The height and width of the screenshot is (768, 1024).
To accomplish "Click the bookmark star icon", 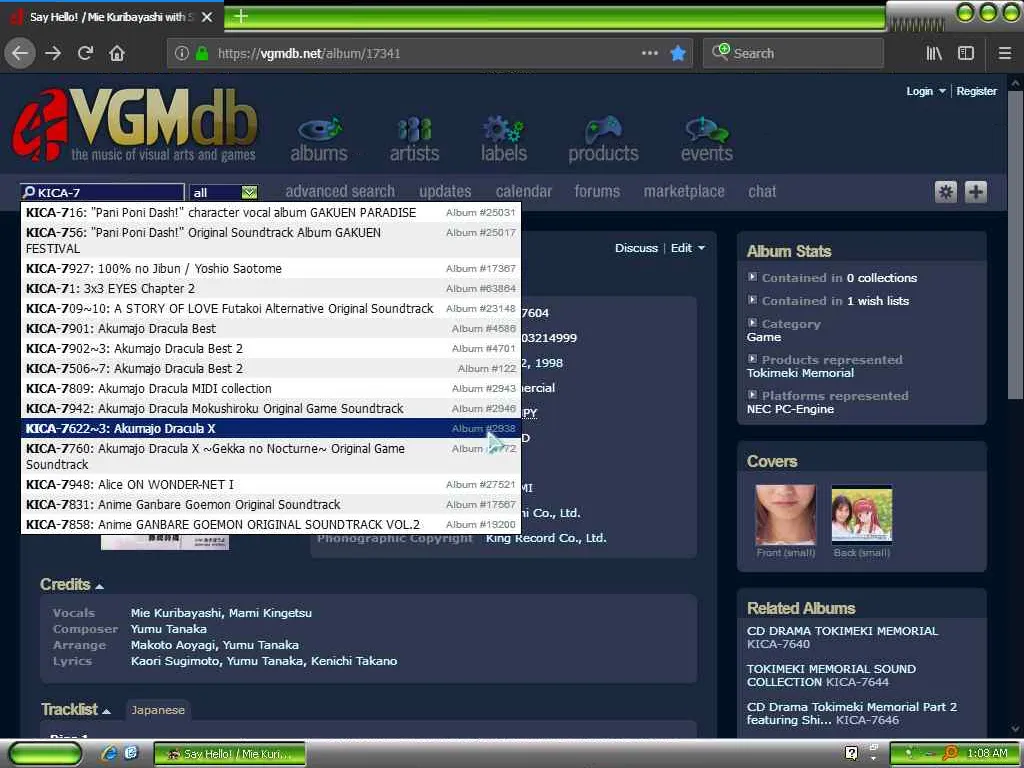I will (x=678, y=53).
